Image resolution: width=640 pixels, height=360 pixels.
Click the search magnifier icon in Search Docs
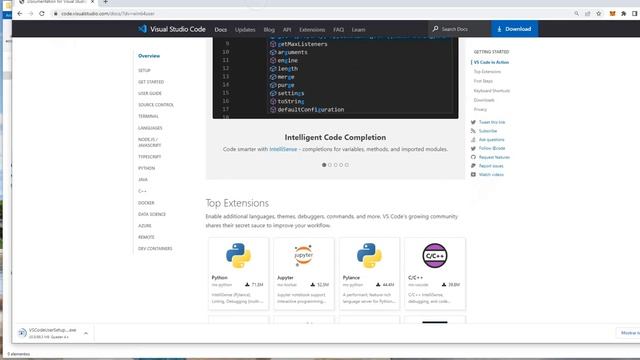[x=435, y=29]
